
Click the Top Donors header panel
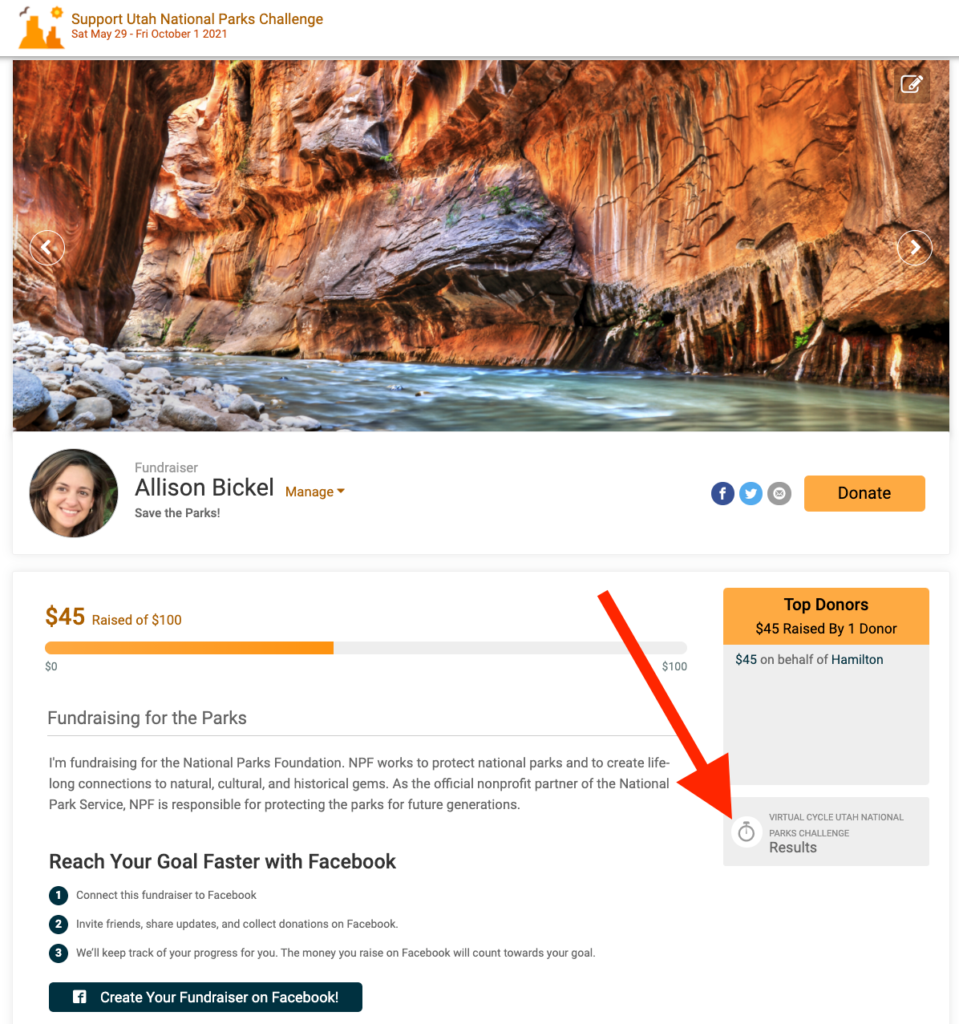(x=826, y=616)
